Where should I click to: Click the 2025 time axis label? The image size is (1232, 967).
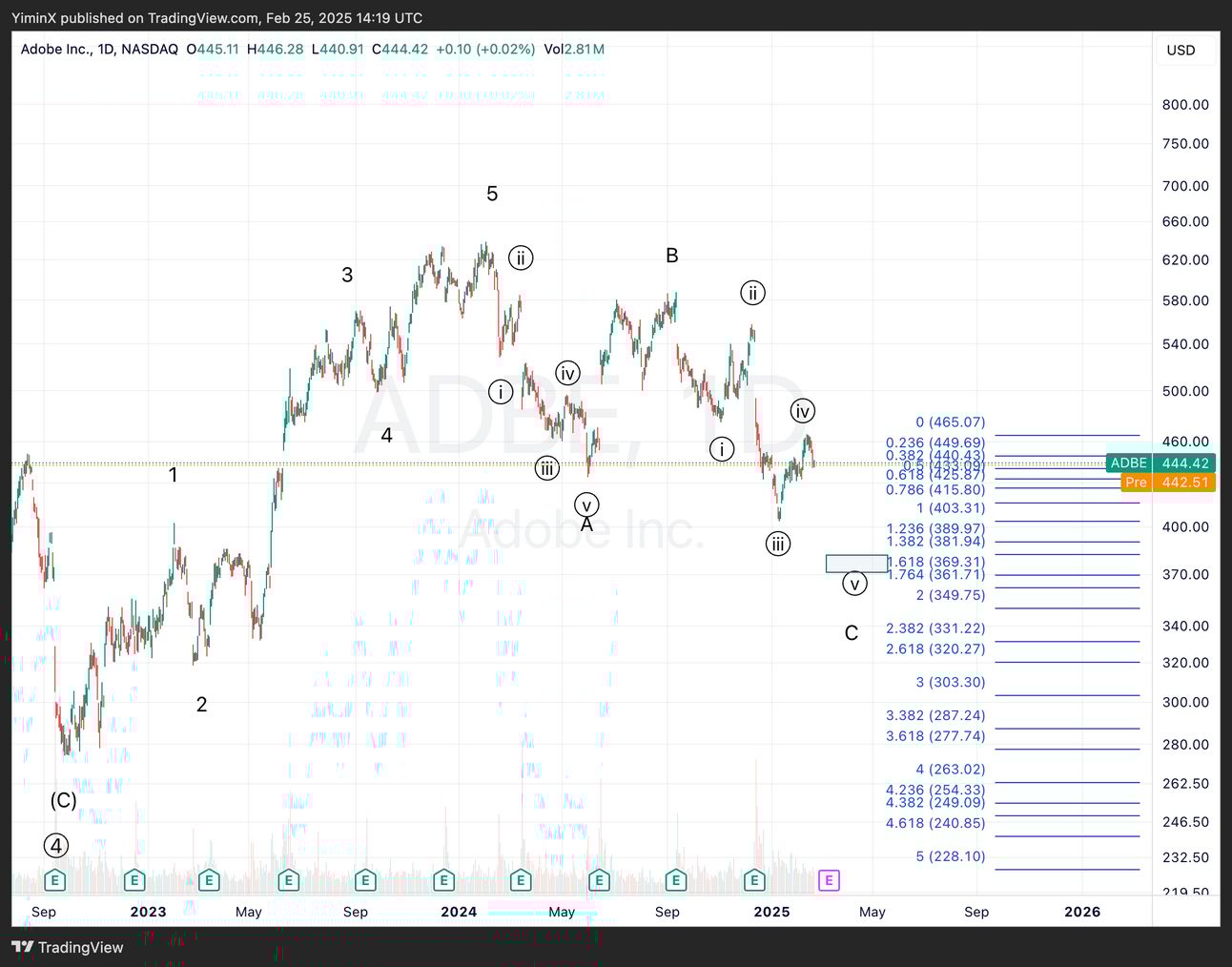tap(771, 912)
